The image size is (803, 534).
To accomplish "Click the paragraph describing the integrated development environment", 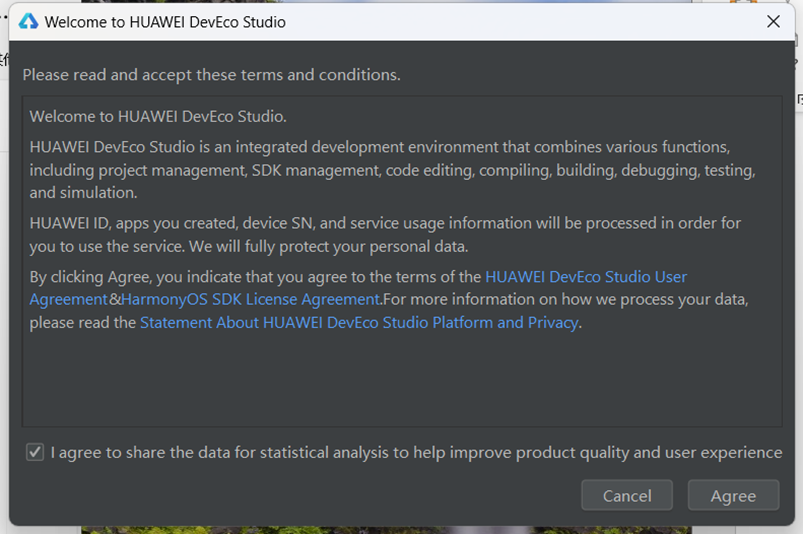I will point(392,169).
